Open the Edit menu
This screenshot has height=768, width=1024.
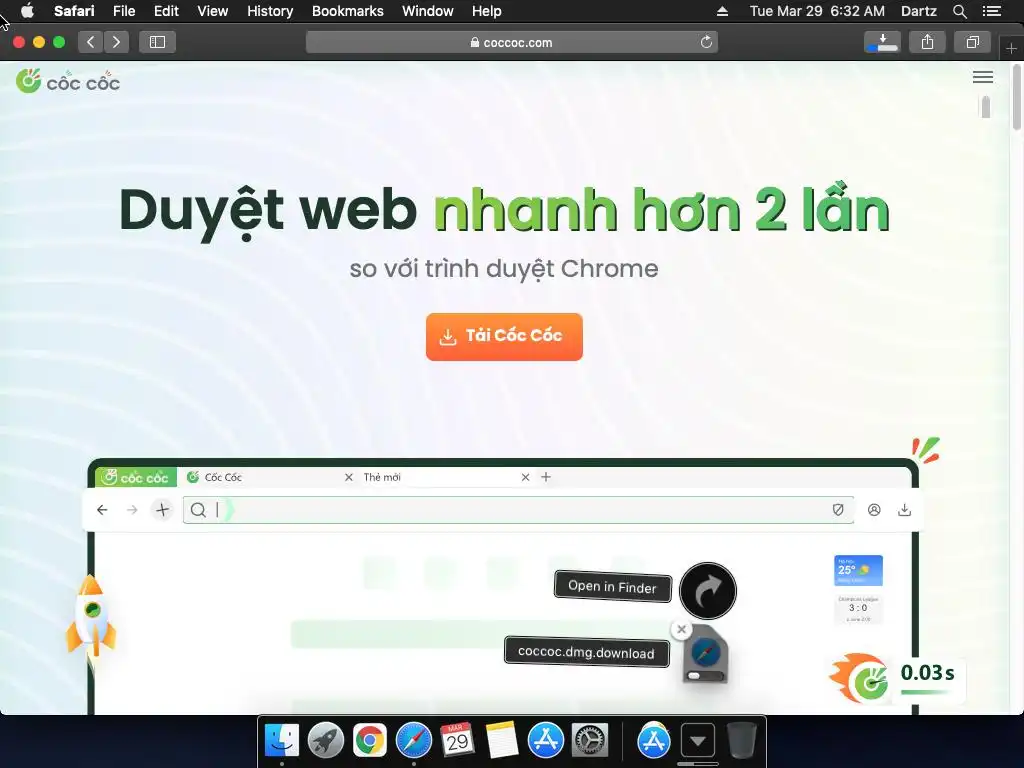click(x=166, y=11)
